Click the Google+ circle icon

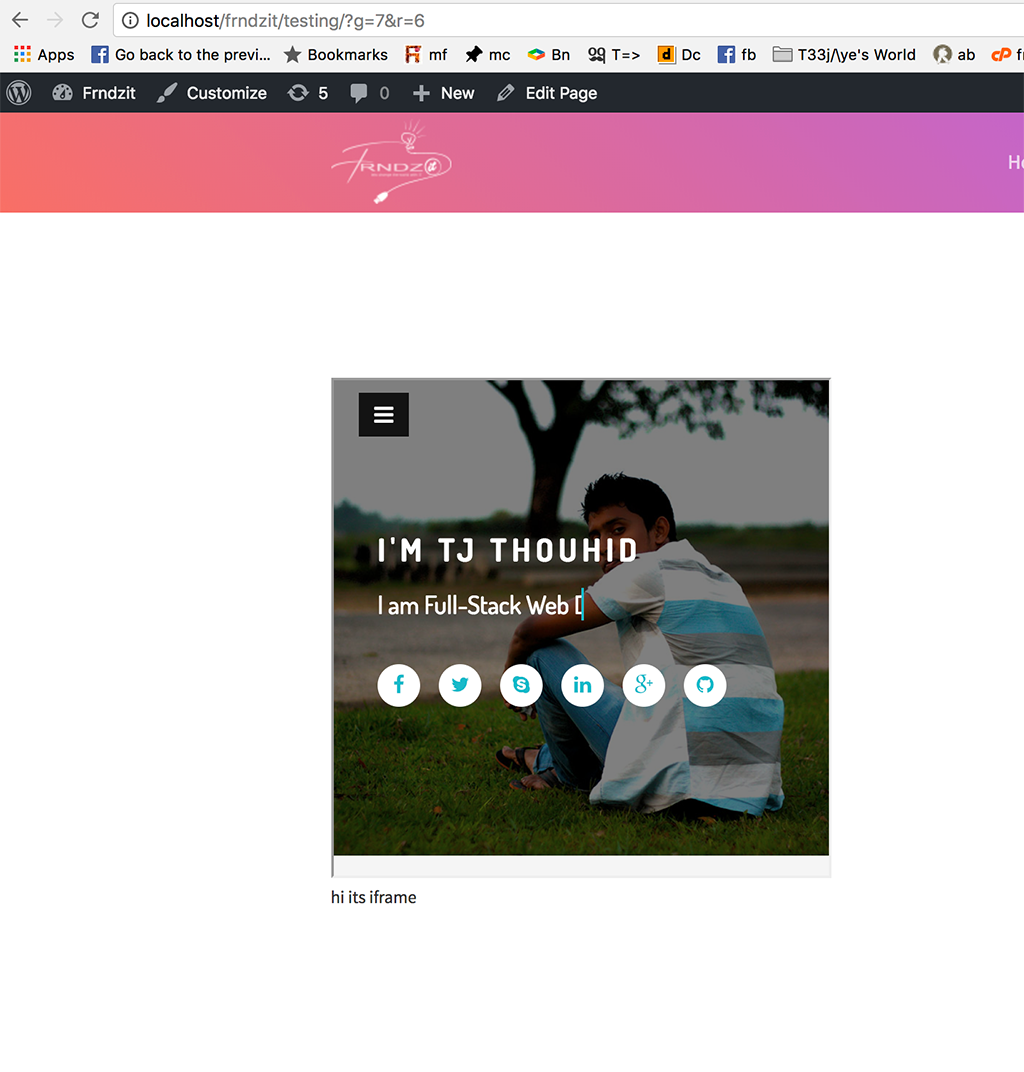pyautogui.click(x=643, y=685)
